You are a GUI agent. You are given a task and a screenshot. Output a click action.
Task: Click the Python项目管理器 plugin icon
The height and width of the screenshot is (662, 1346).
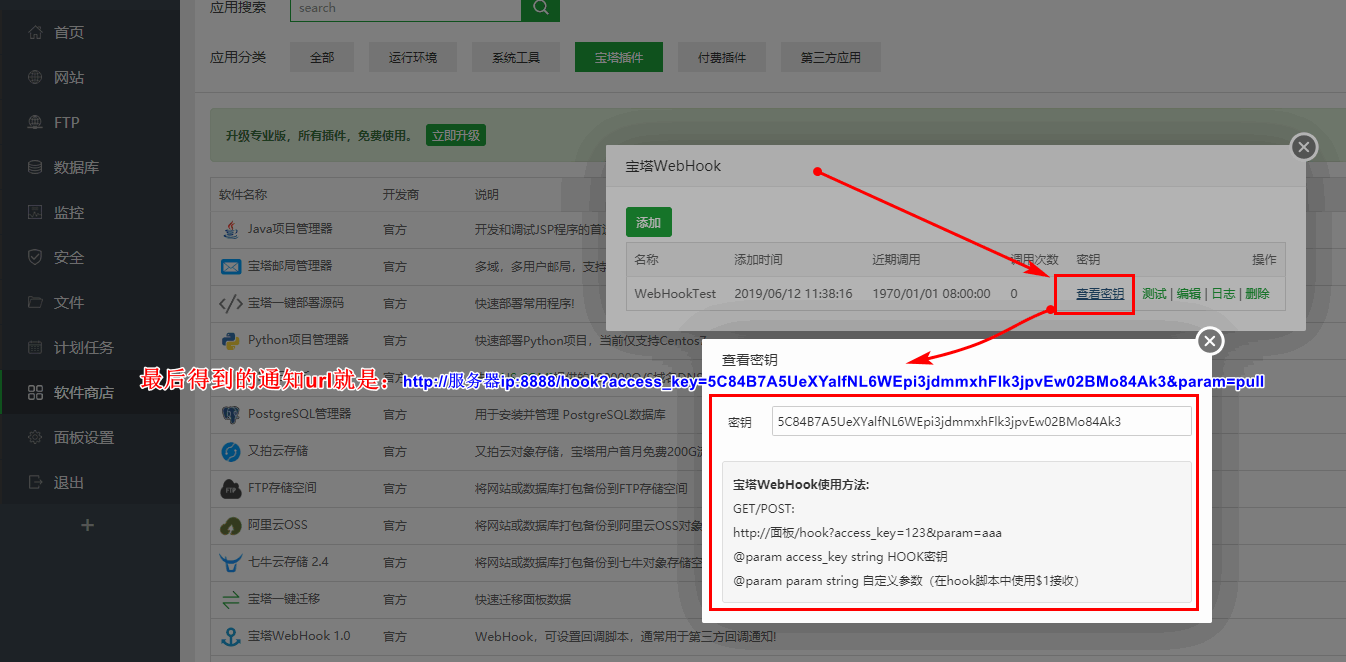(x=230, y=340)
